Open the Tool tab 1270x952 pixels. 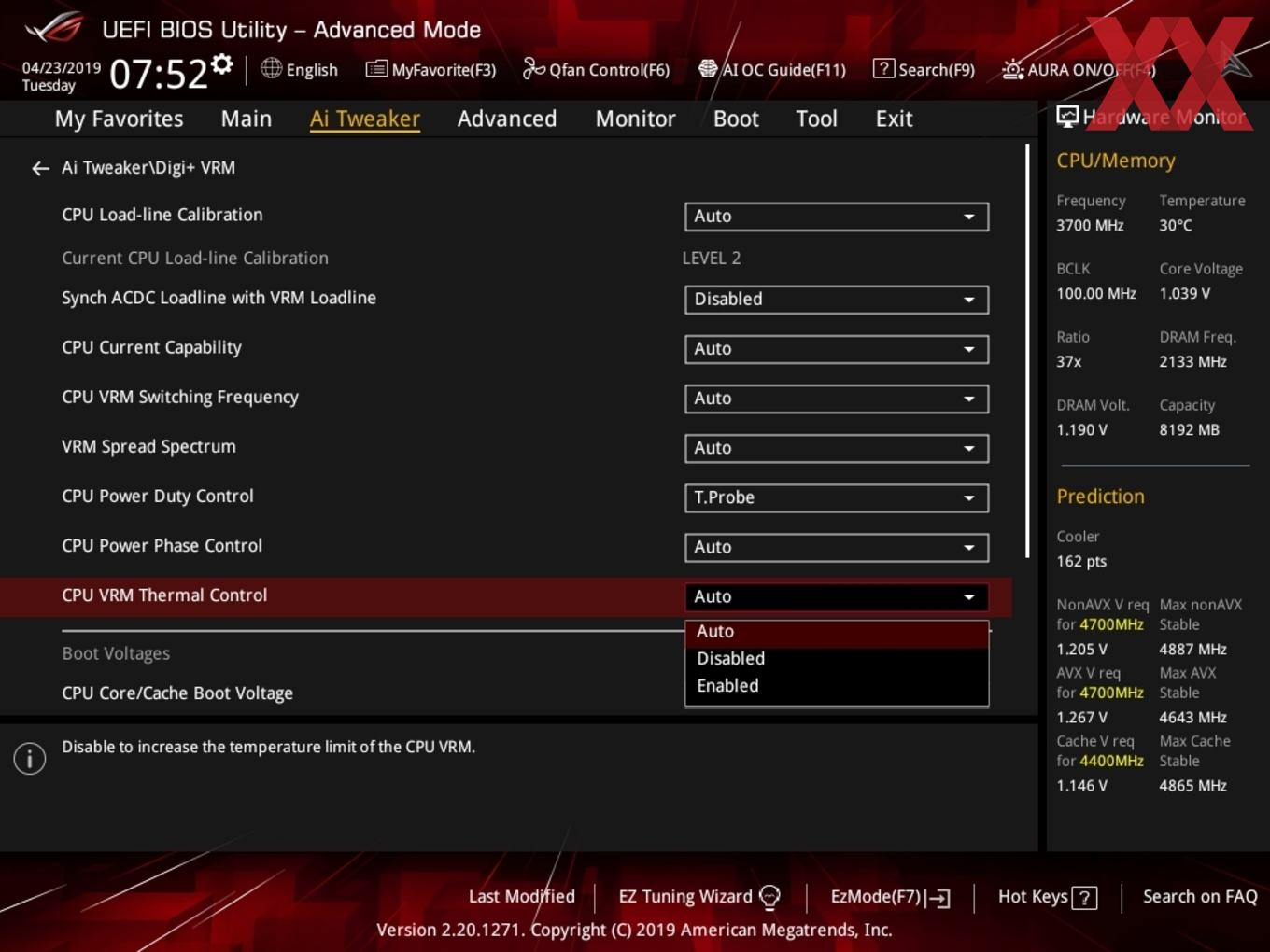816,119
